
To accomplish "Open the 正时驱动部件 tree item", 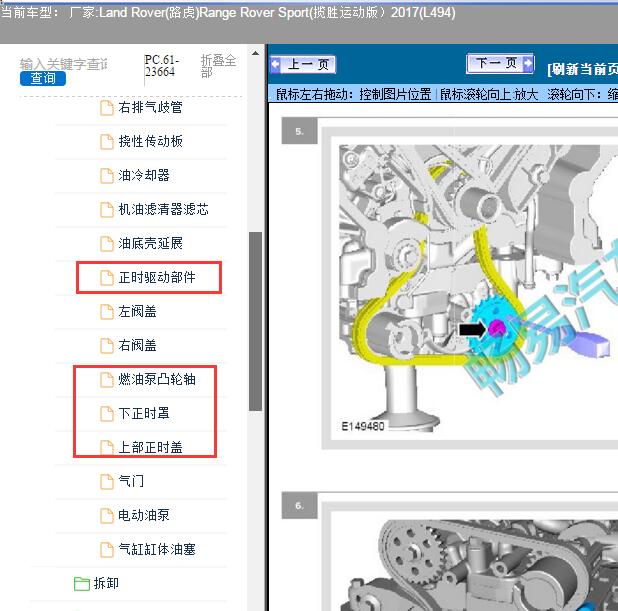I will [x=157, y=278].
